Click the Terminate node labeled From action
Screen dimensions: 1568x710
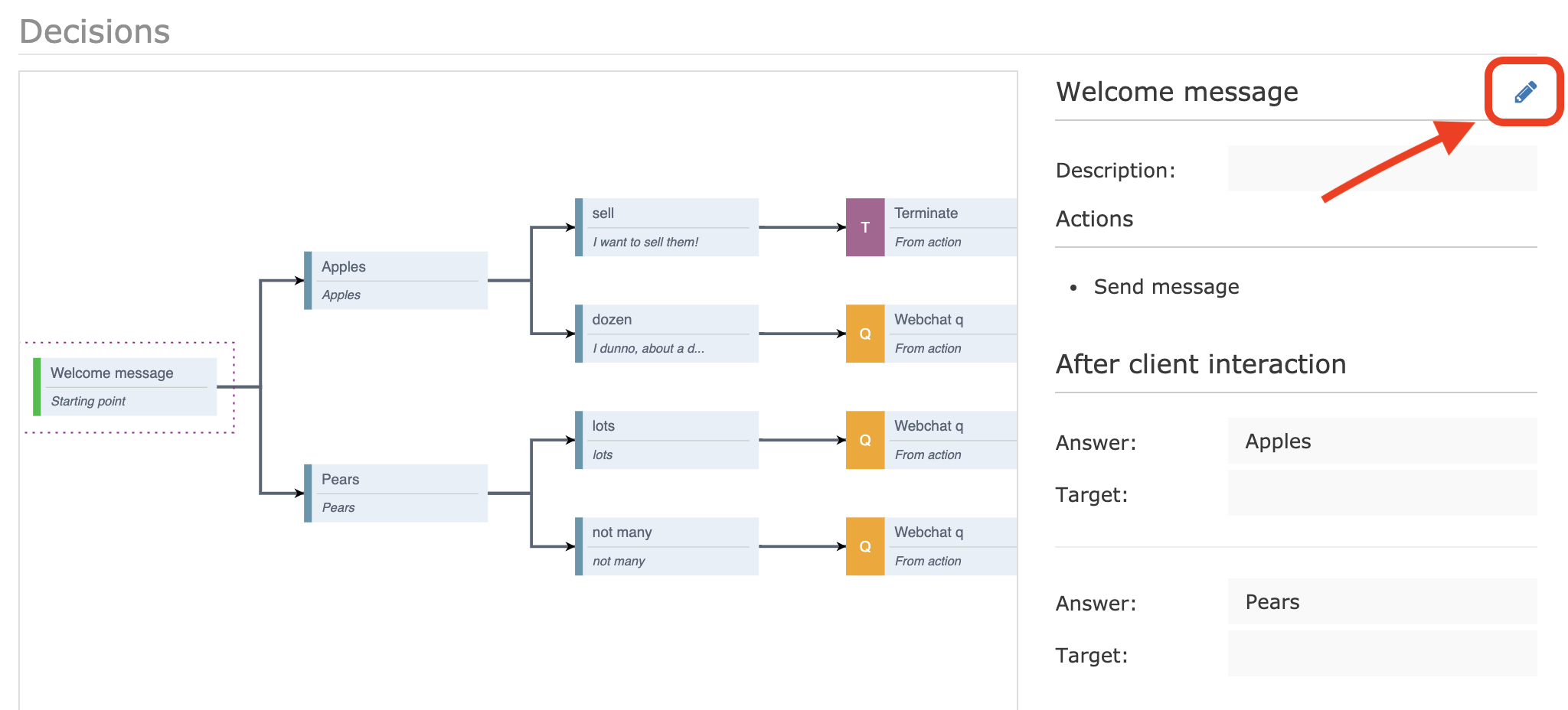coord(949,226)
